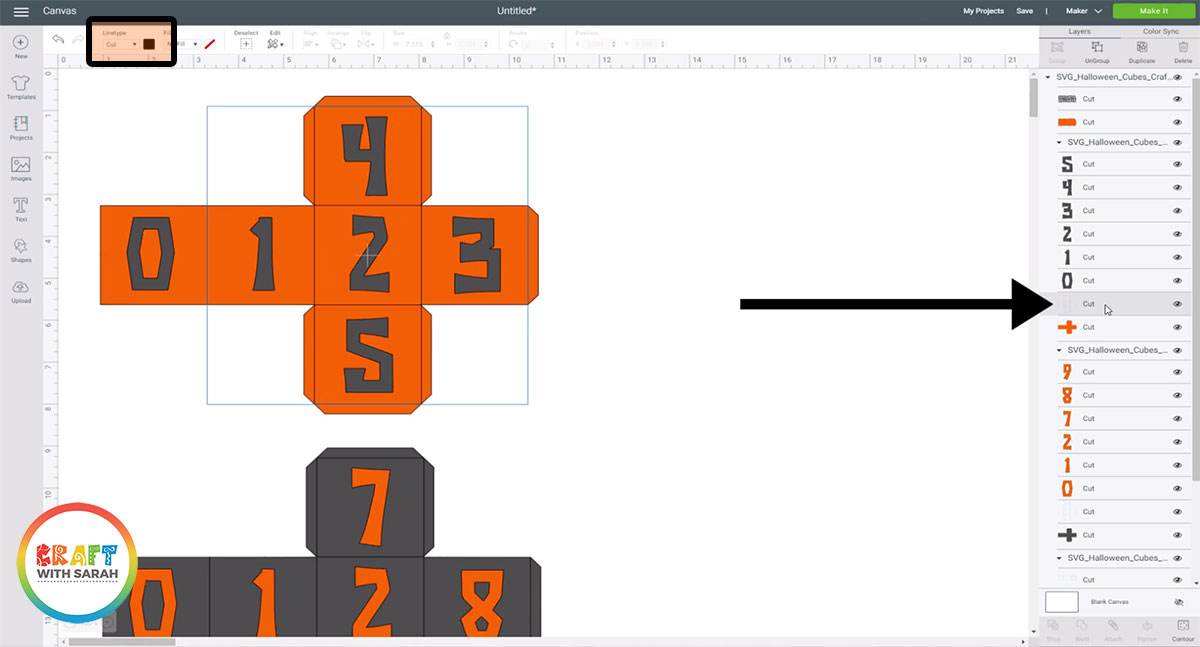UnGroup the selected layers
Image resolution: width=1200 pixels, height=647 pixels.
(x=1097, y=45)
